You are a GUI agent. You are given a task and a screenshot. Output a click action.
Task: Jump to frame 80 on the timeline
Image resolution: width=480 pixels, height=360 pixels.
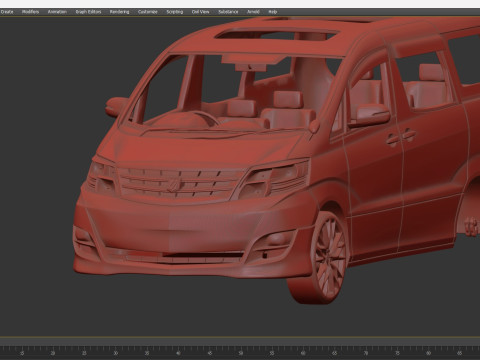tap(428, 353)
